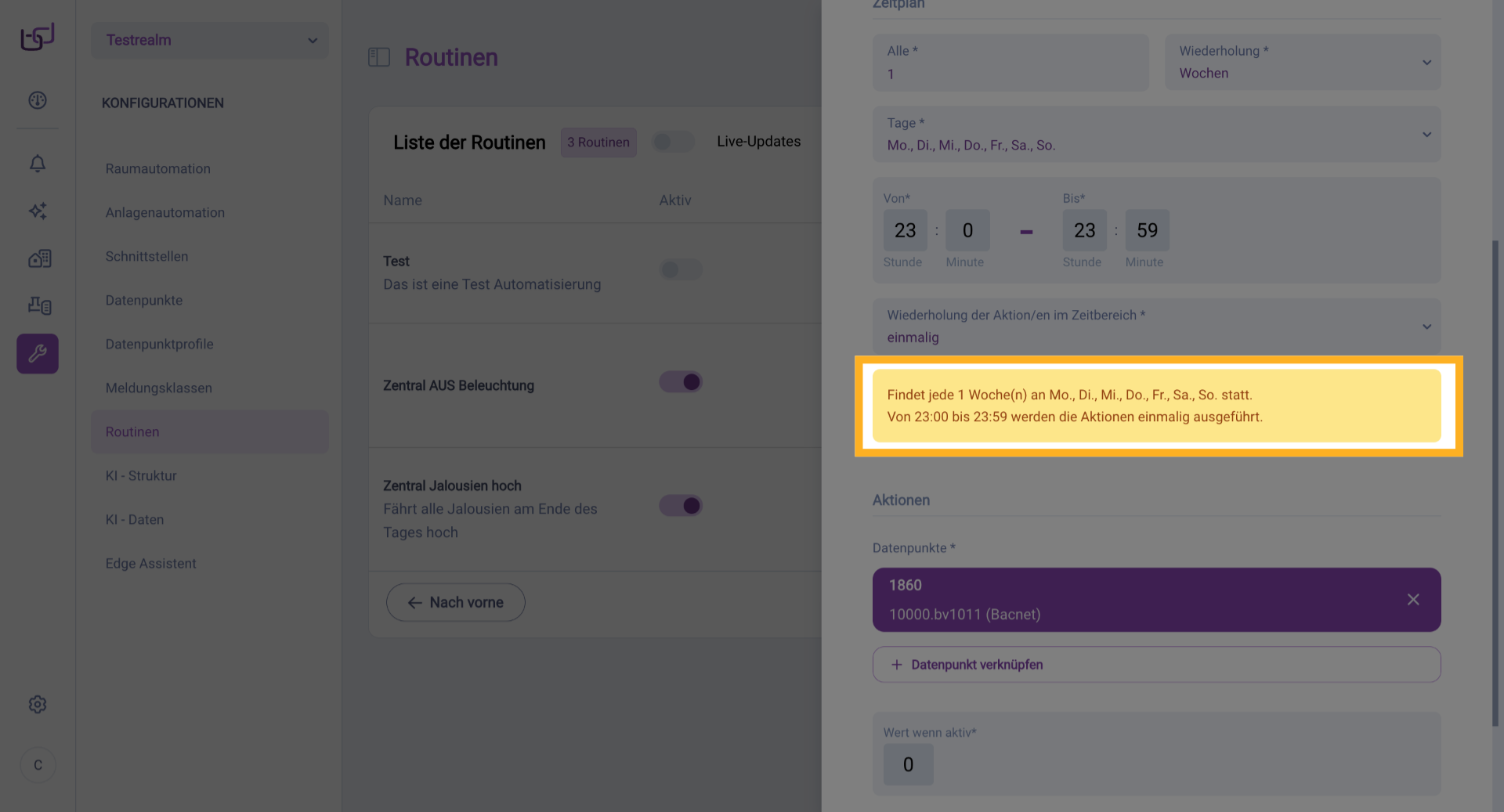Open the Testrealm realm dropdown

[x=210, y=40]
